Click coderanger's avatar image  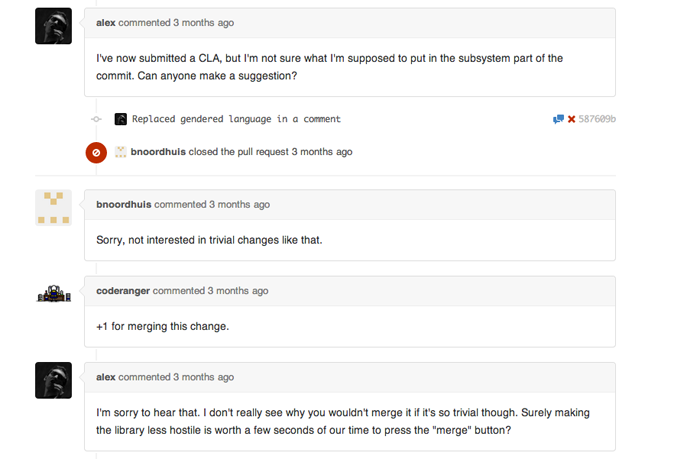click(53, 293)
